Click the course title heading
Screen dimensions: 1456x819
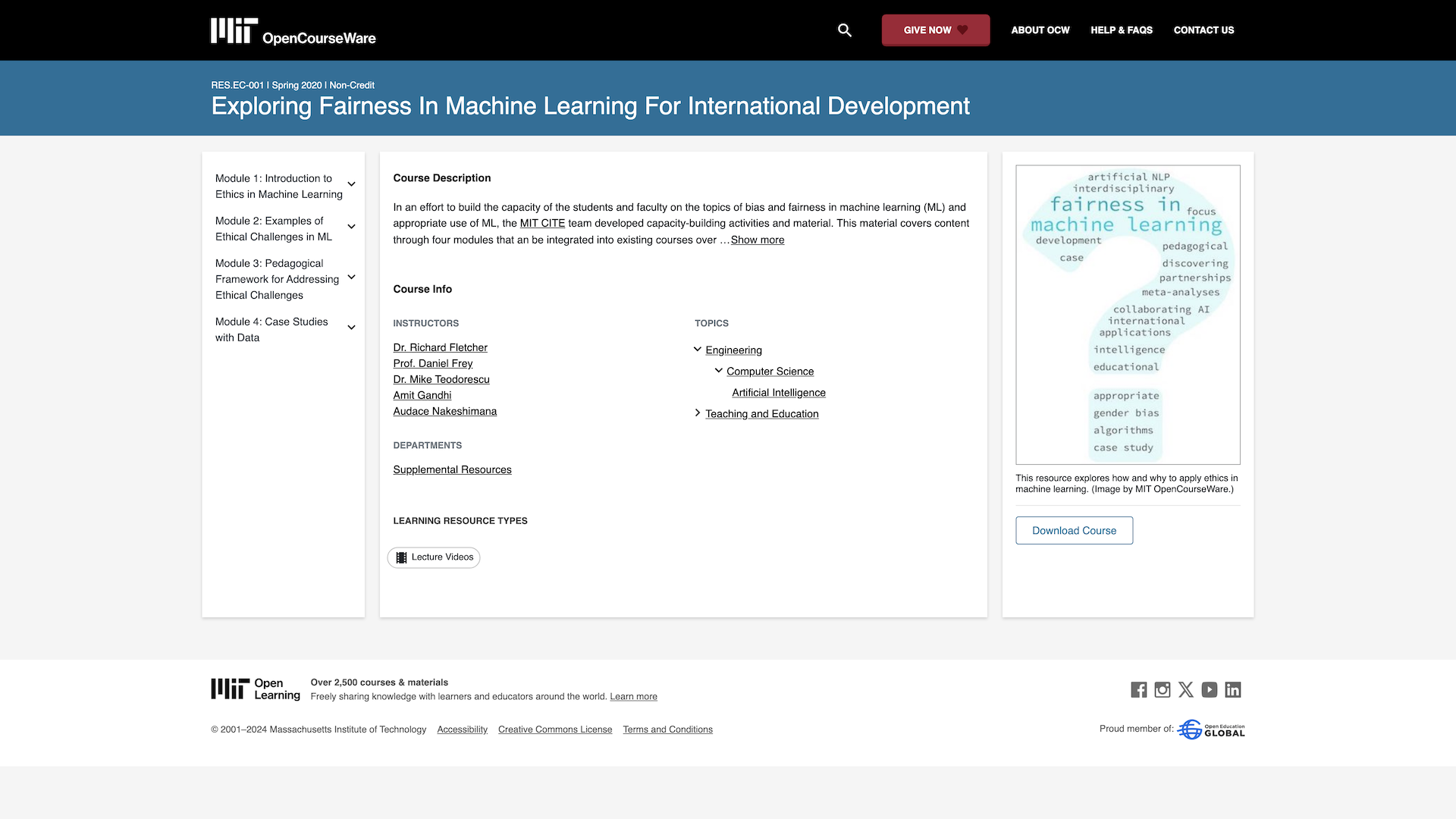pyautogui.click(x=590, y=106)
